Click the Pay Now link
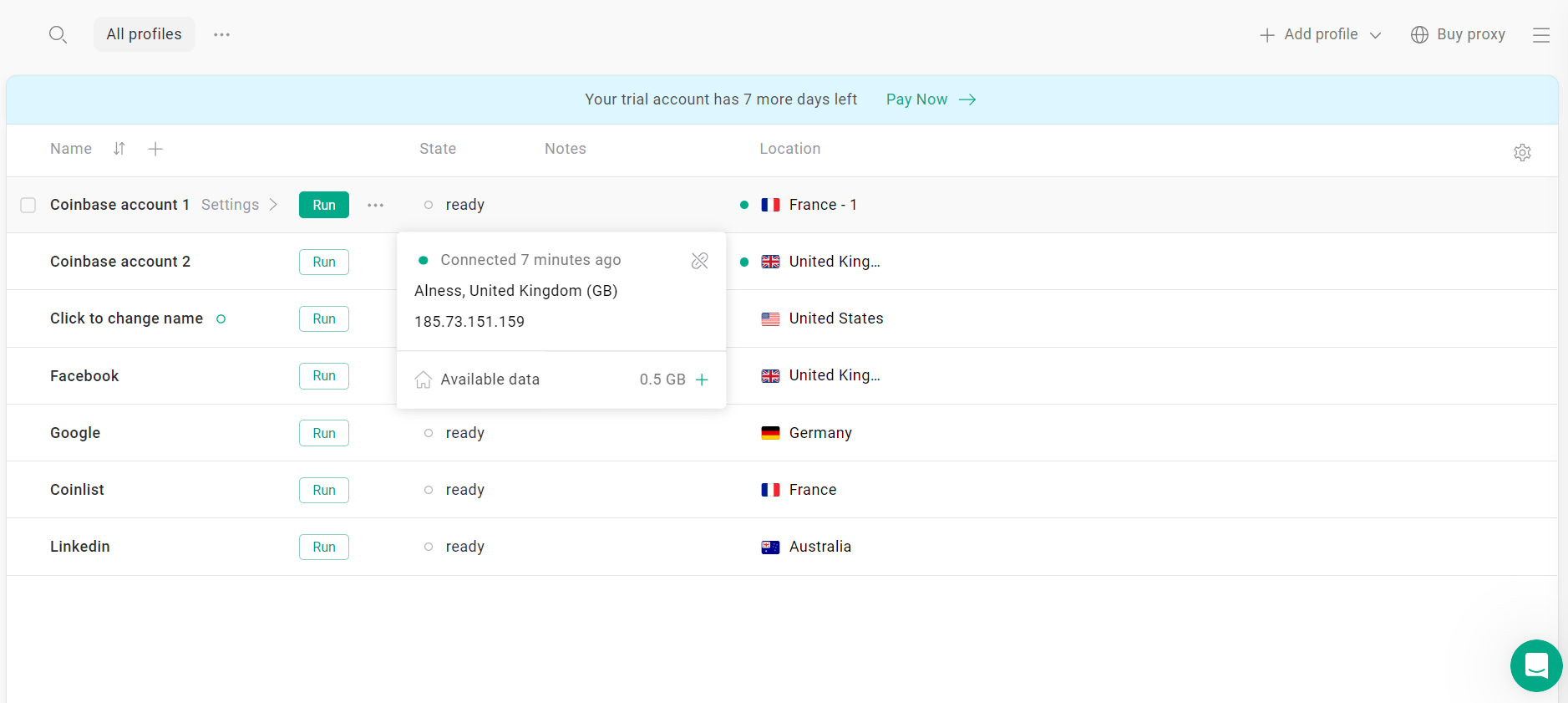 (x=916, y=99)
